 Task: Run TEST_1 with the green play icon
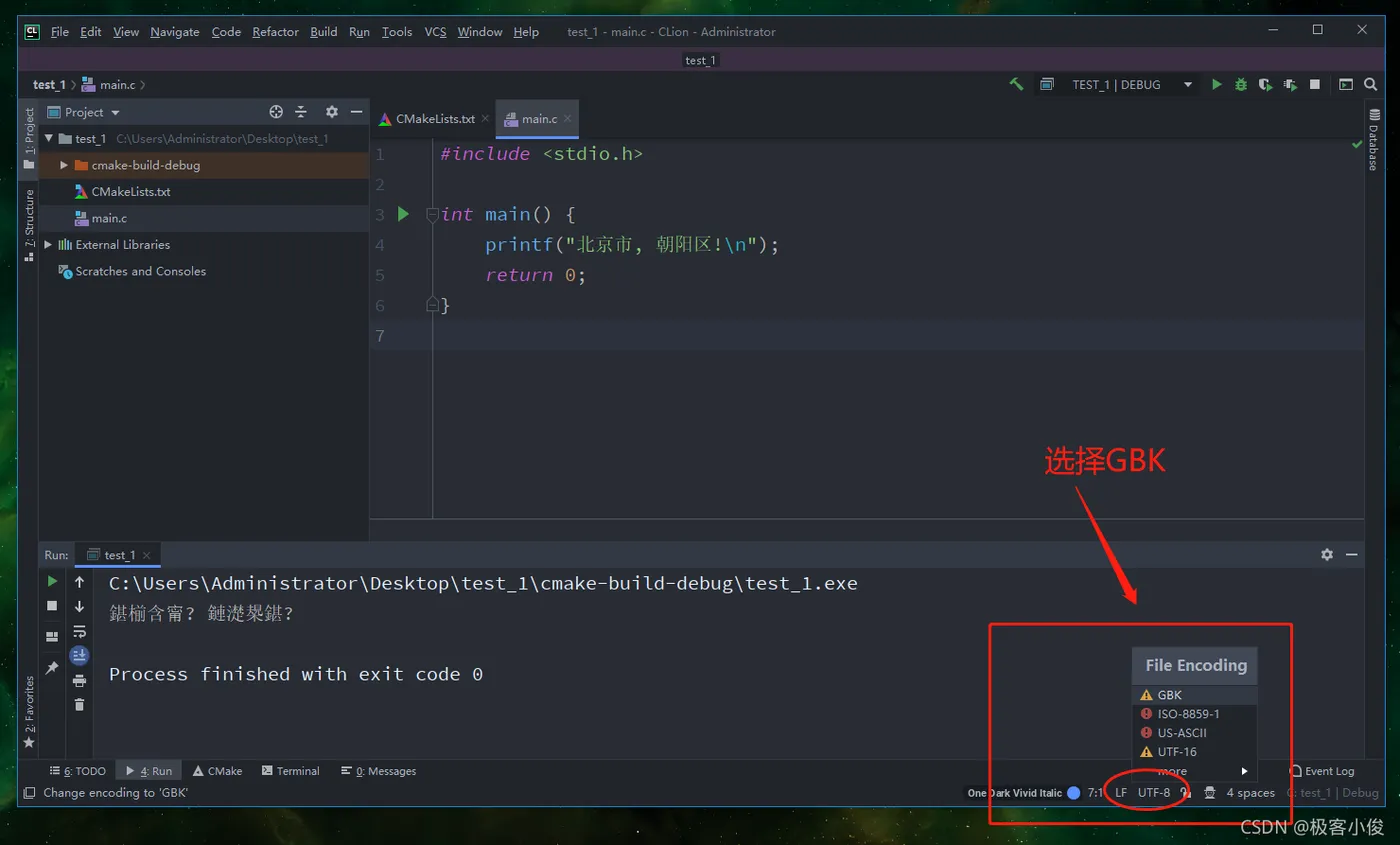1217,85
